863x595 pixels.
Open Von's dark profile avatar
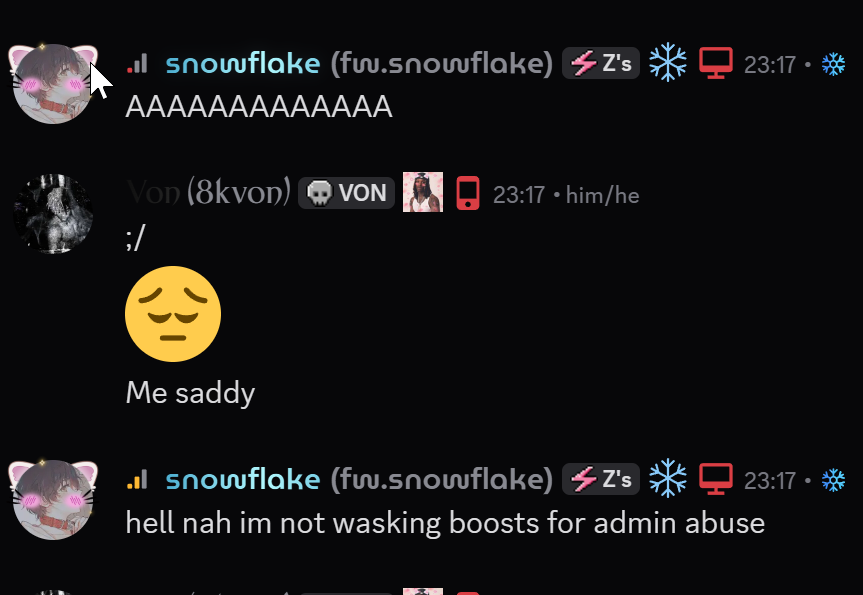(x=53, y=214)
